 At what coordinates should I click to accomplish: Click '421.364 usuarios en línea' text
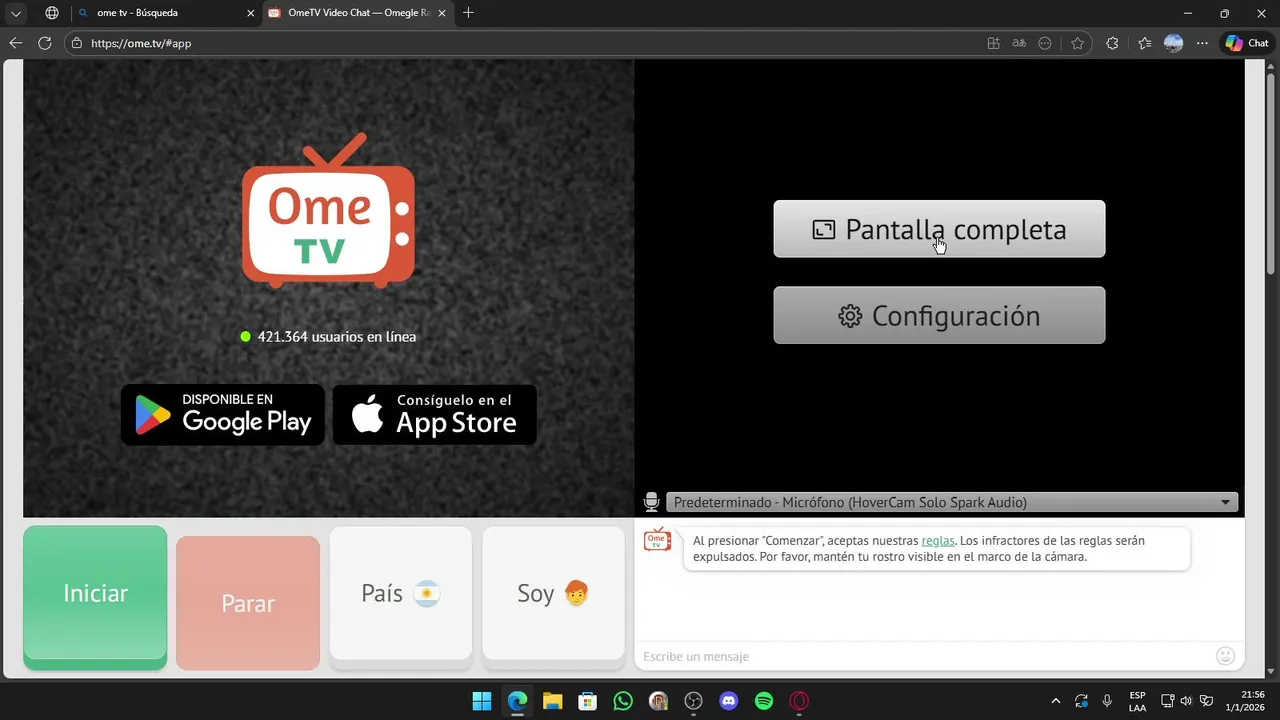click(336, 336)
